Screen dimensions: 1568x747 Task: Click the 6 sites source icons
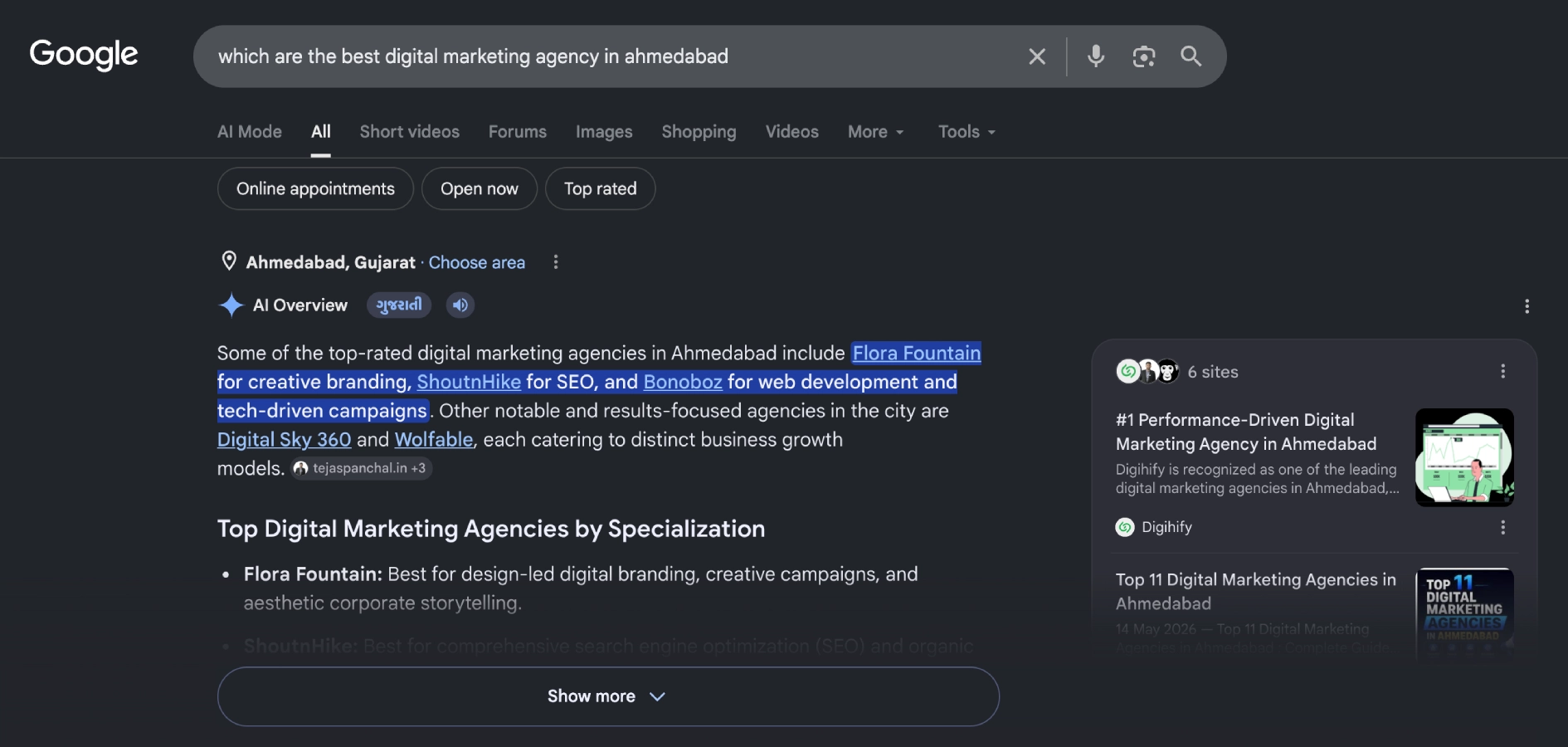coord(1148,371)
